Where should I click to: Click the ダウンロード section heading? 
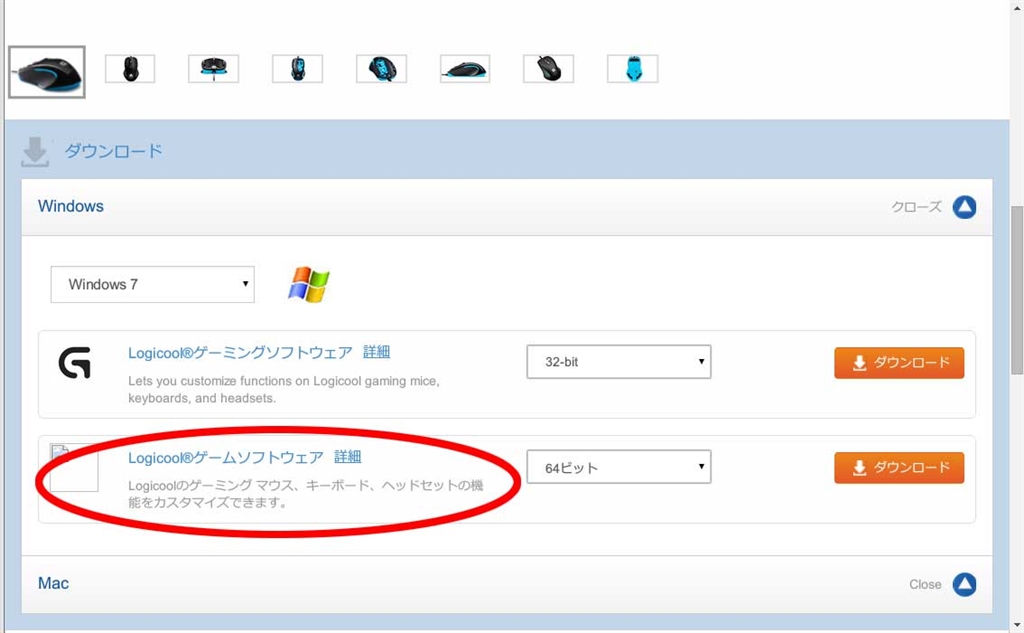coord(113,152)
